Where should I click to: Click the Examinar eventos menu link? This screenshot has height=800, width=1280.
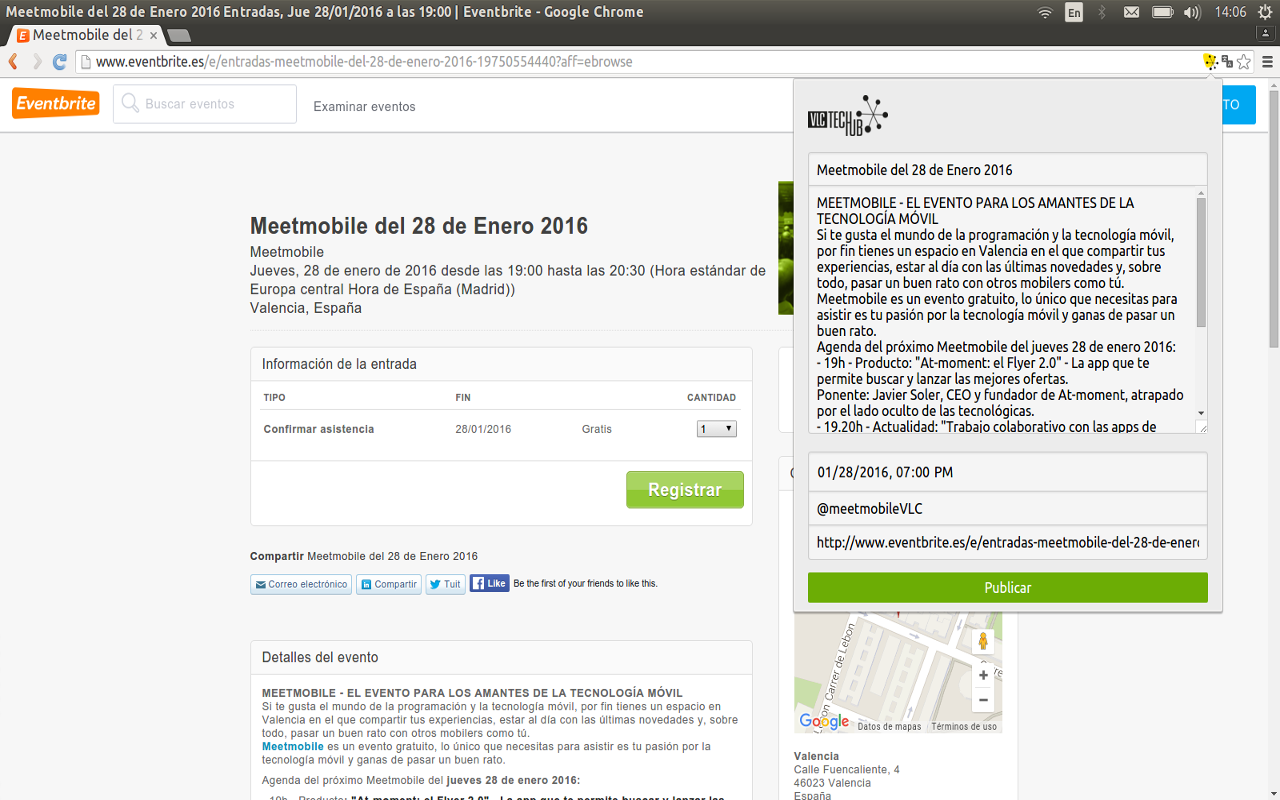tap(364, 107)
